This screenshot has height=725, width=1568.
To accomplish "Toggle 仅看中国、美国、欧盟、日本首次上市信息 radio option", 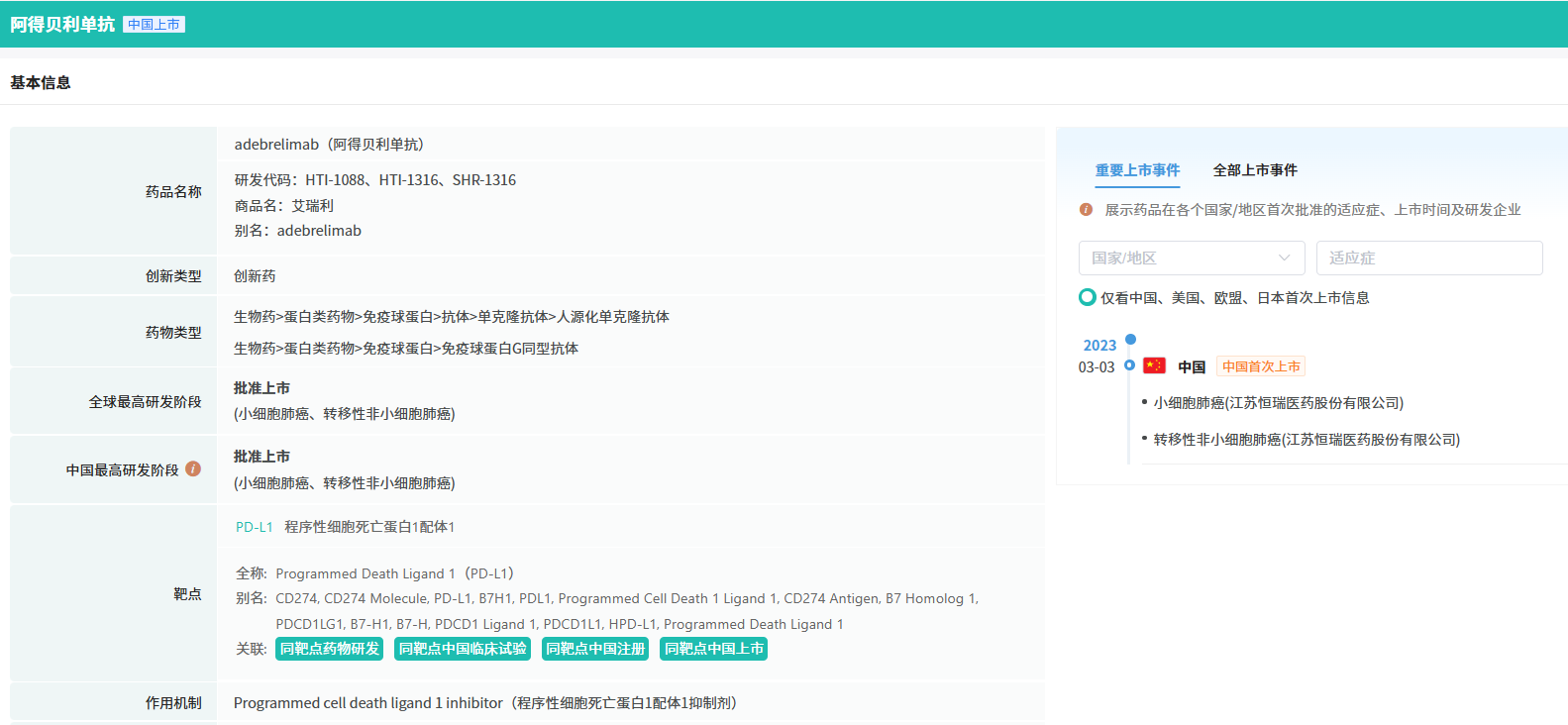I will click(x=1088, y=297).
